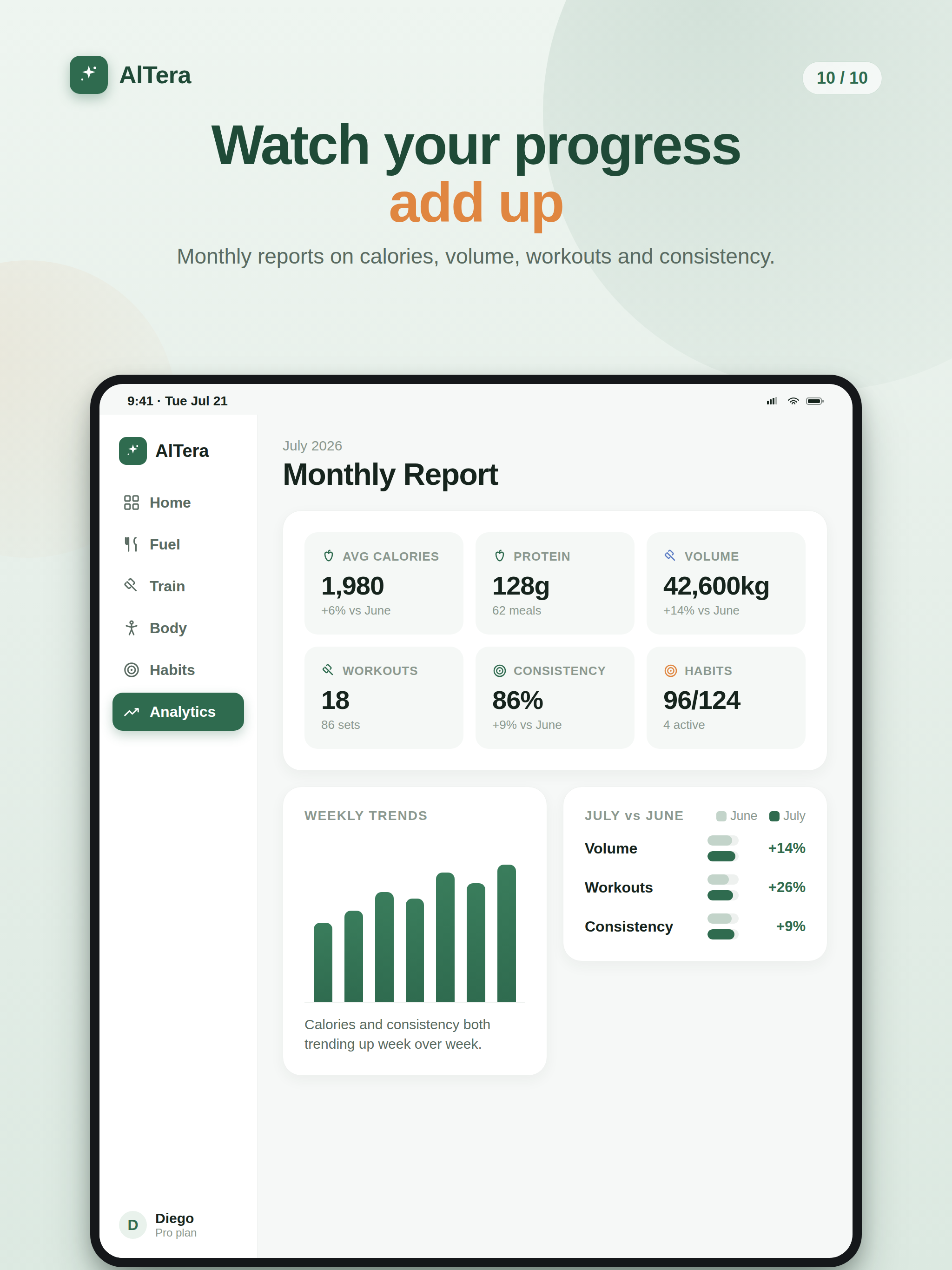Click the "+26%" Workouts change value

[787, 887]
